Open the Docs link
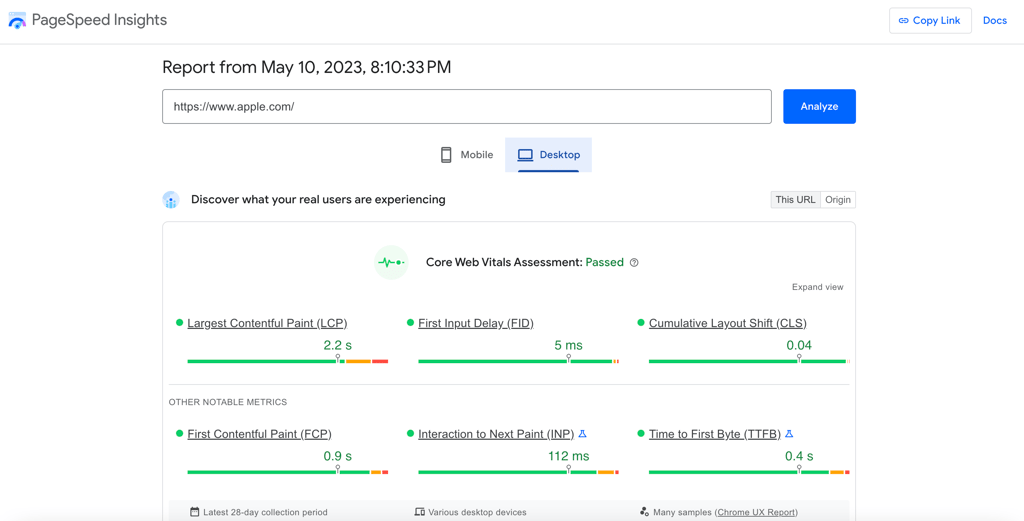1024x521 pixels. (x=994, y=21)
